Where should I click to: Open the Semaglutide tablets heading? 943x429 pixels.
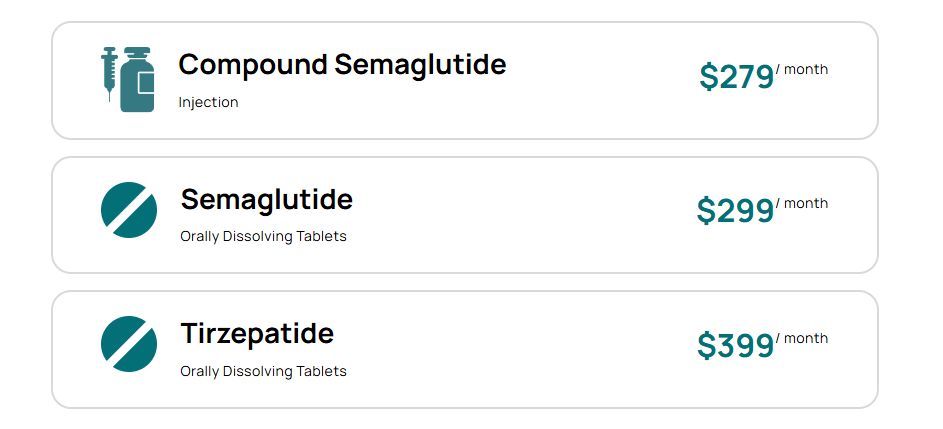[266, 199]
